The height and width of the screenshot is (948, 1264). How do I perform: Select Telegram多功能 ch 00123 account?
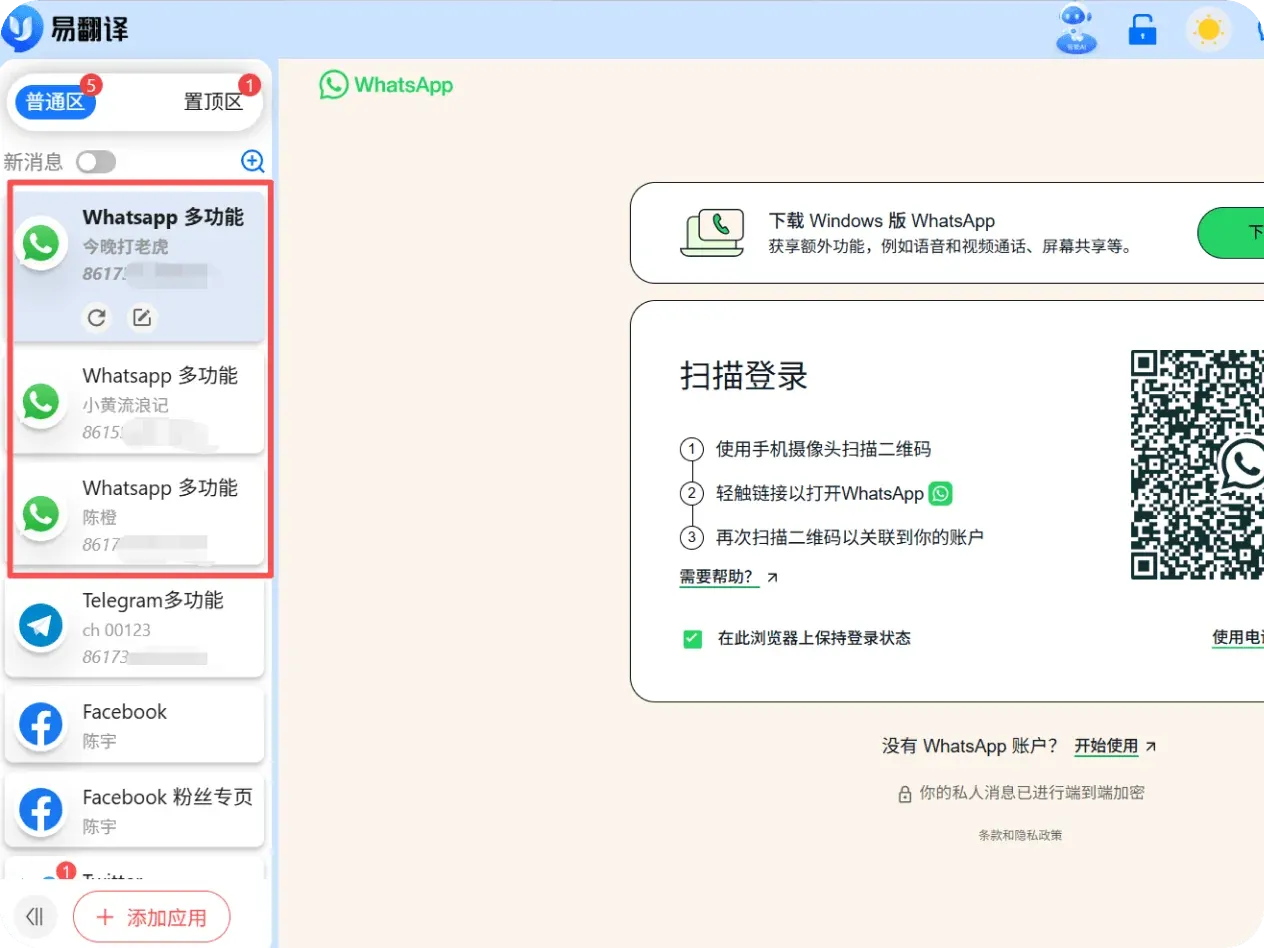click(136, 626)
